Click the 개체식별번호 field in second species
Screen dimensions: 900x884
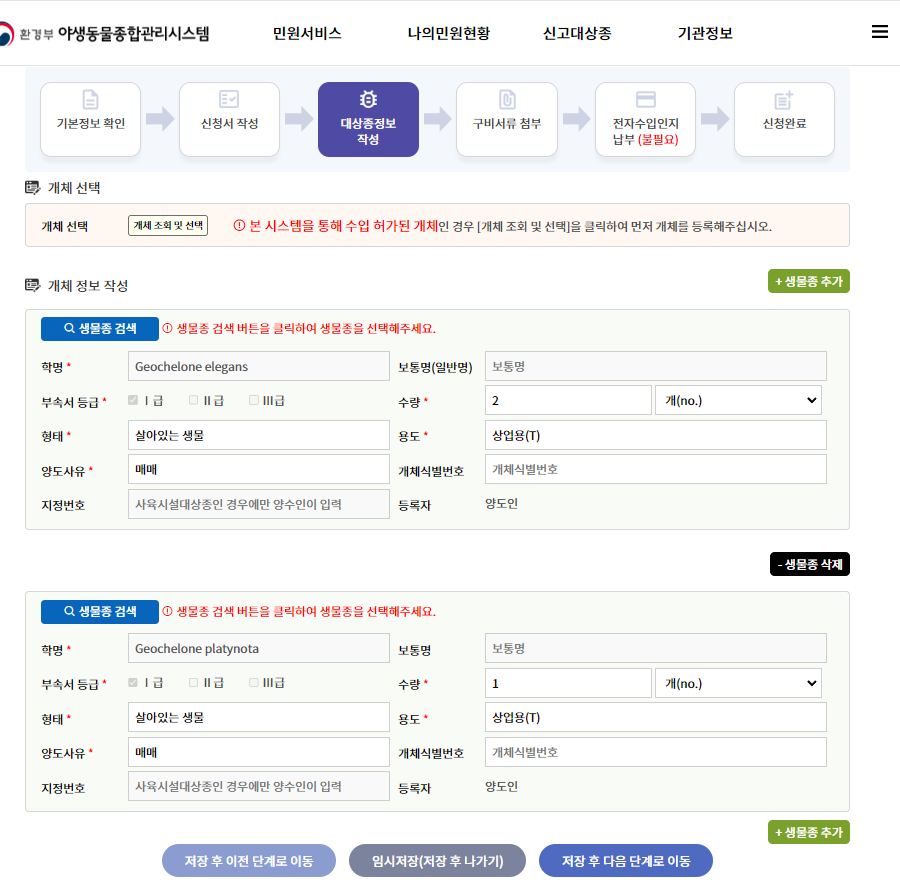[655, 752]
